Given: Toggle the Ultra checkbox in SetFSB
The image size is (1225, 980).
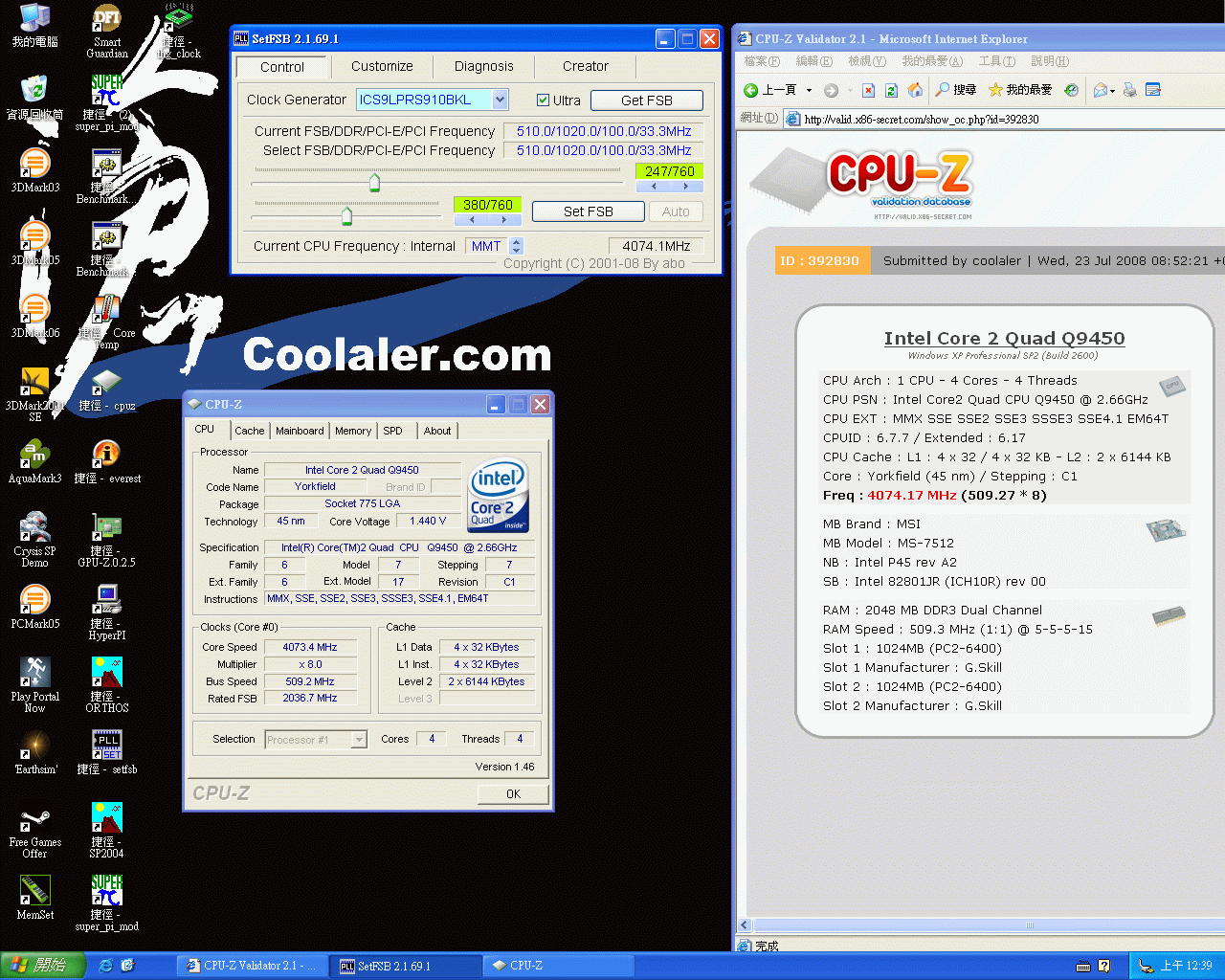Looking at the screenshot, I should click(x=543, y=100).
